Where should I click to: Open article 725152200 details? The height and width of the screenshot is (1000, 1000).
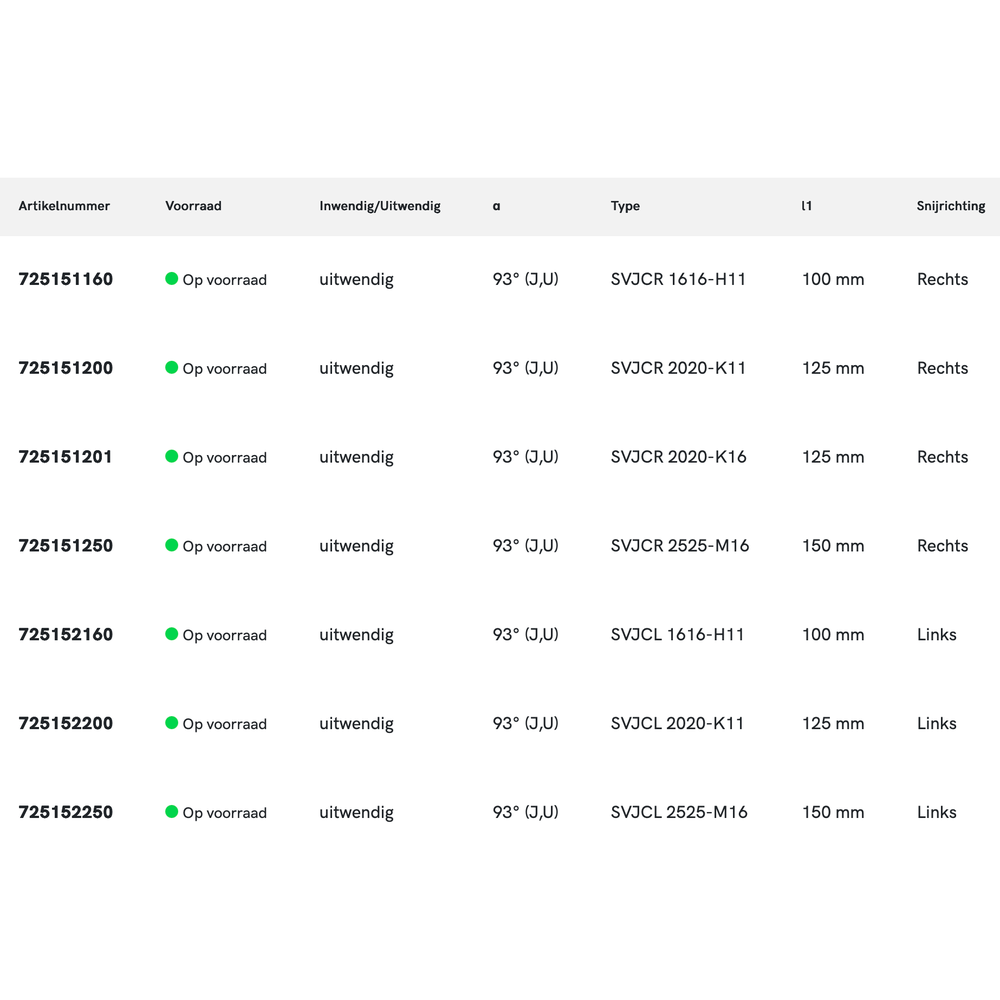(65, 724)
